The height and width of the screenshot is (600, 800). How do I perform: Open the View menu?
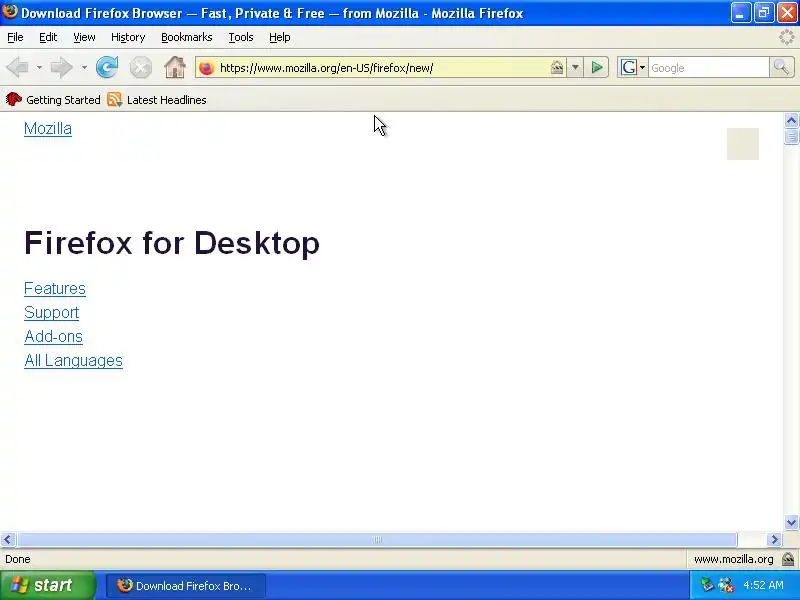84,37
